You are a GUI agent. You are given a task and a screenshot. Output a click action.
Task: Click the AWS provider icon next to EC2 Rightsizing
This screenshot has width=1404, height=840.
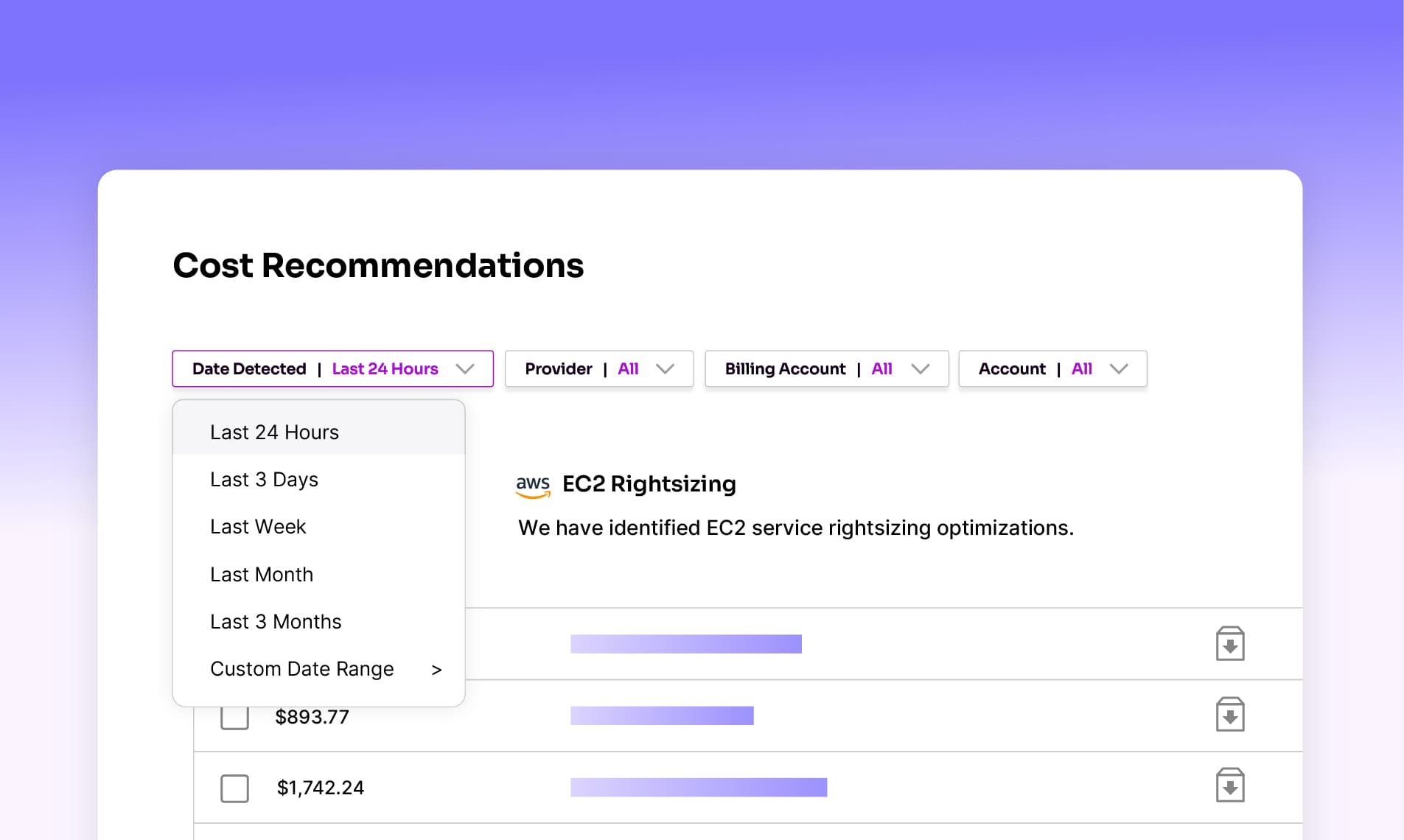pyautogui.click(x=534, y=485)
